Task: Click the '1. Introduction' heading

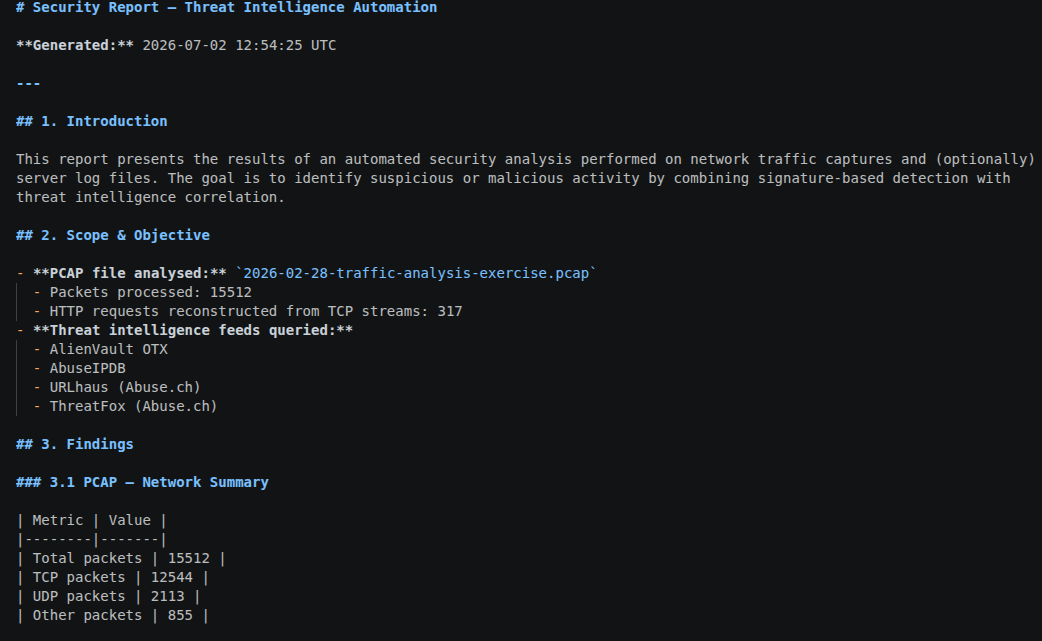Action: tap(92, 122)
